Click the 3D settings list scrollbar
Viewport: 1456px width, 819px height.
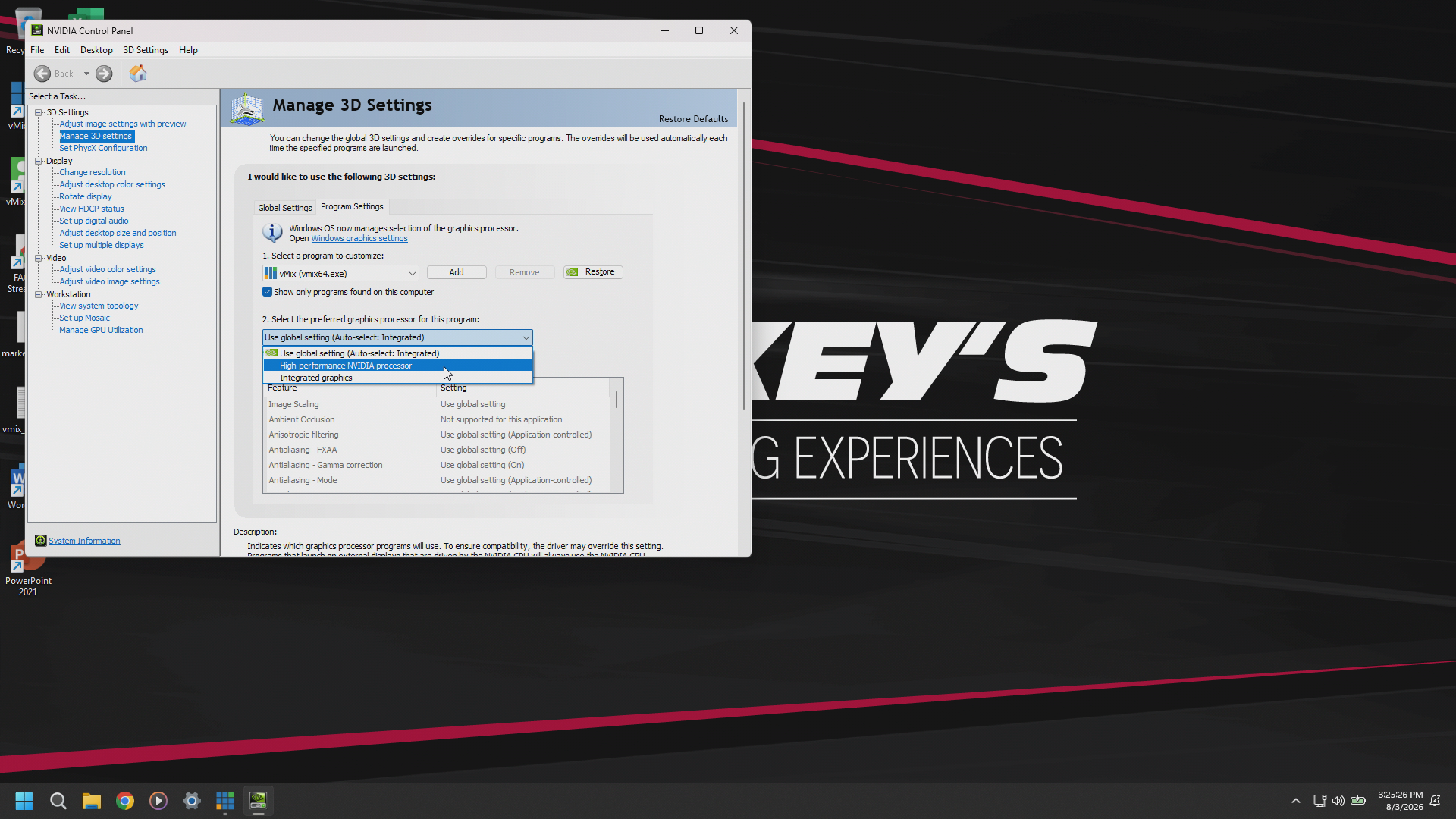617,400
